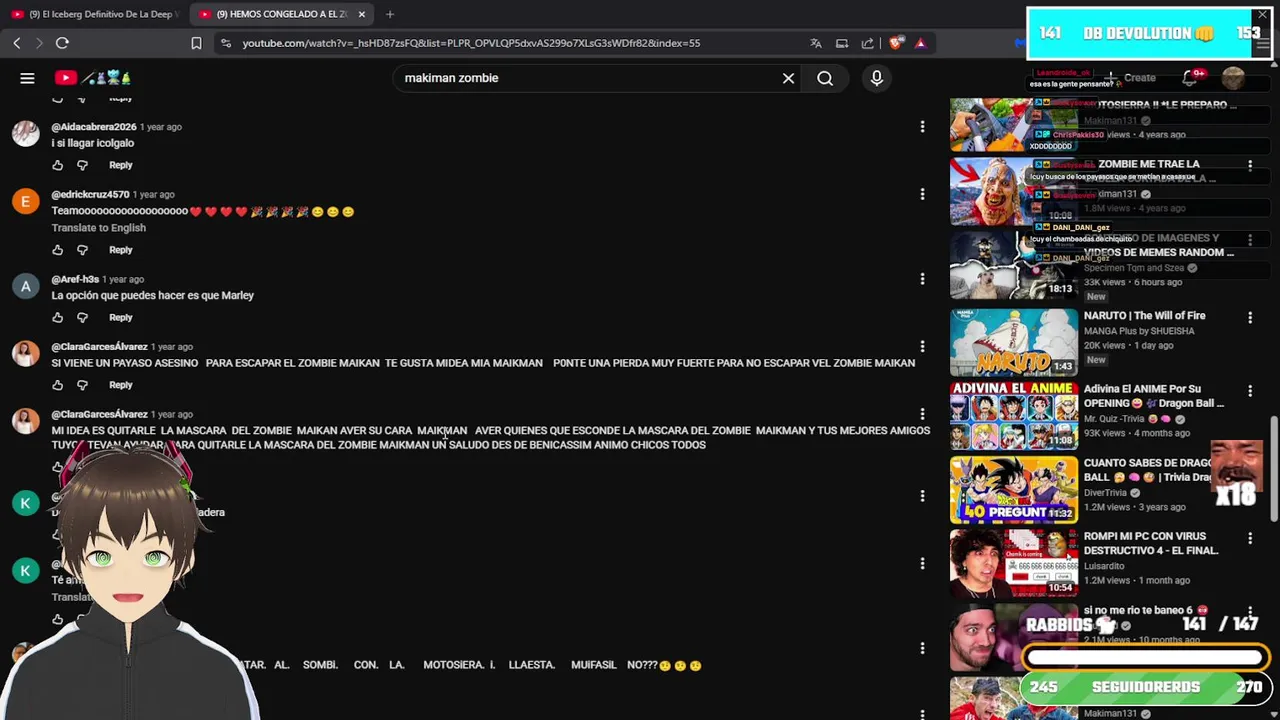The width and height of the screenshot is (1280, 720).
Task: Open the YouTube hamburger guide menu
Action: coord(27,78)
